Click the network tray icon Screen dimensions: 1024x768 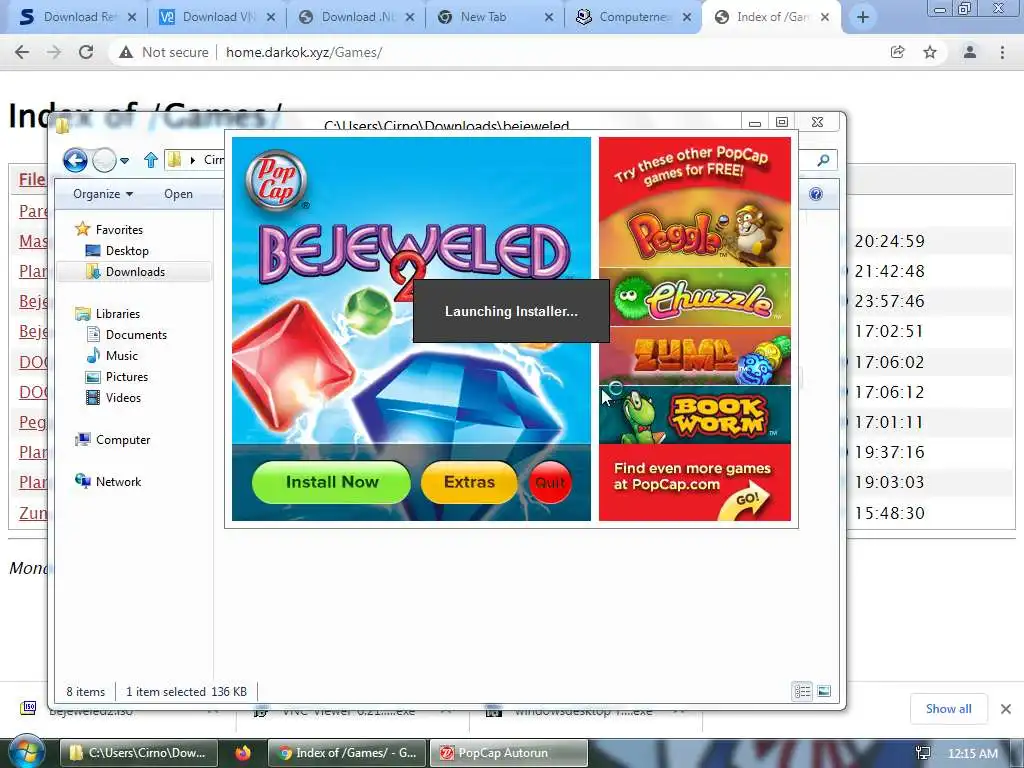coord(923,753)
